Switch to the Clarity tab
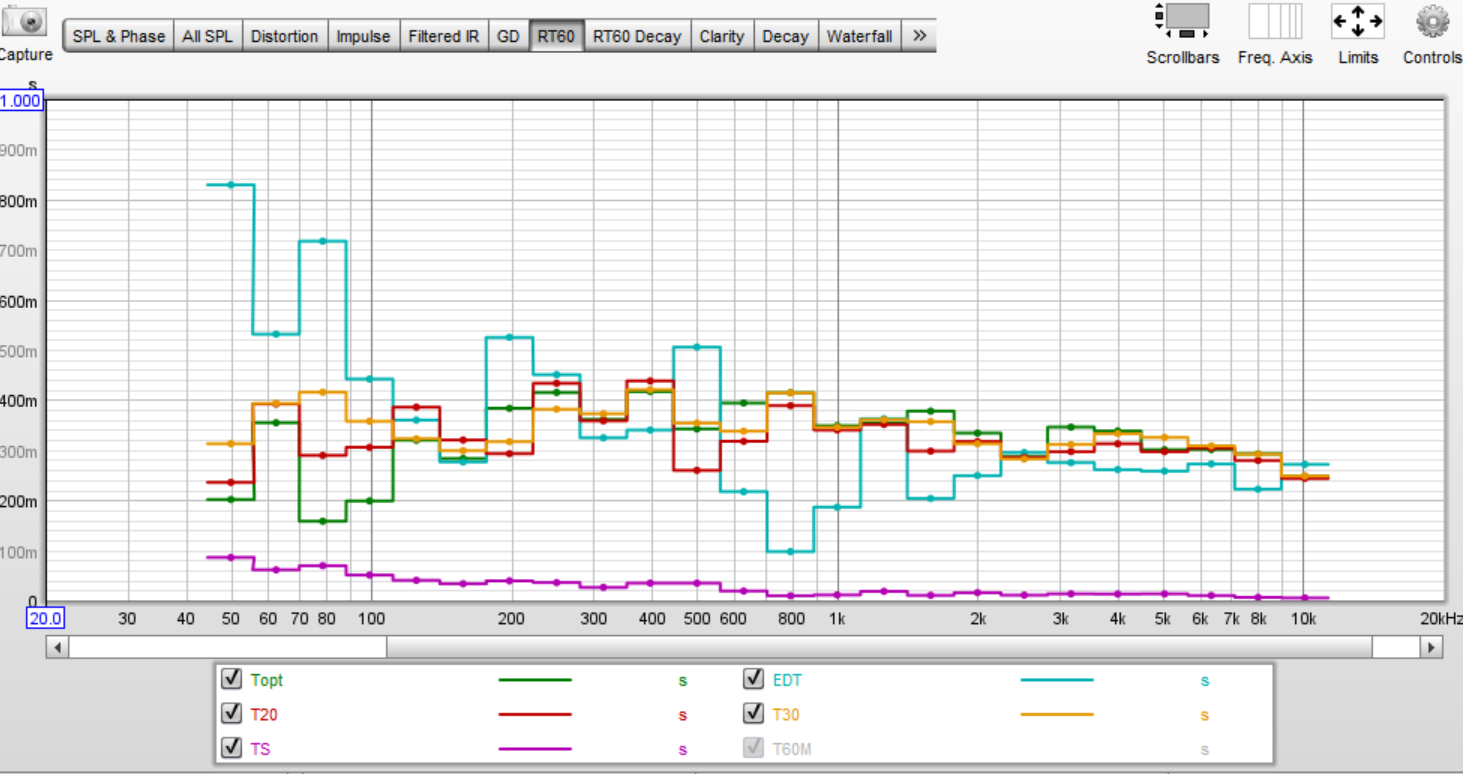The width and height of the screenshot is (1463, 774). click(x=721, y=36)
